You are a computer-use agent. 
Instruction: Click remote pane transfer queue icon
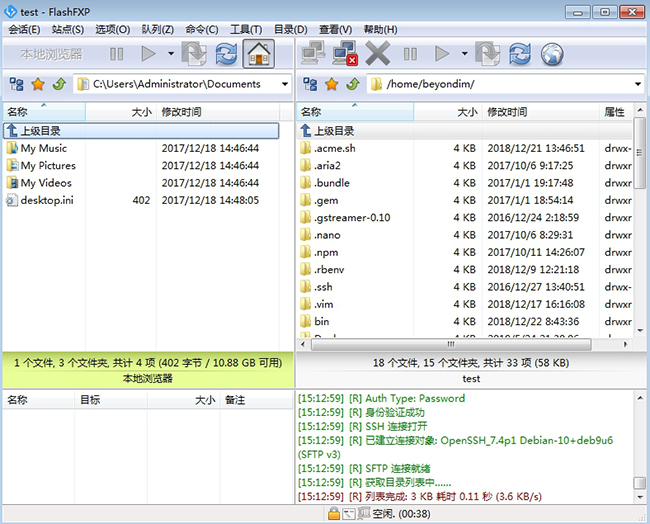click(x=488, y=54)
